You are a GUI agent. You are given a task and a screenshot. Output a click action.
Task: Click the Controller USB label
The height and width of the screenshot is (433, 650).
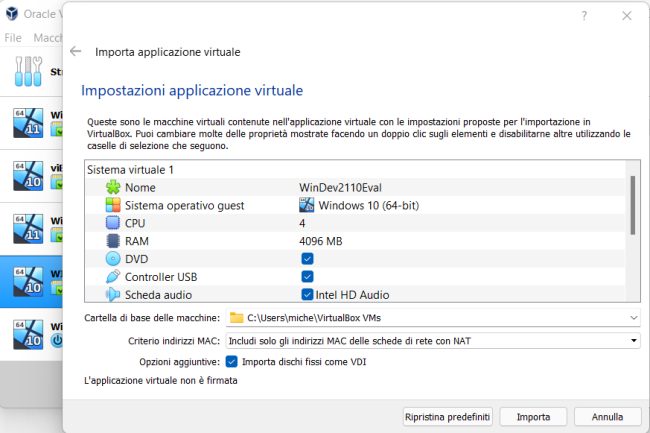point(161,277)
